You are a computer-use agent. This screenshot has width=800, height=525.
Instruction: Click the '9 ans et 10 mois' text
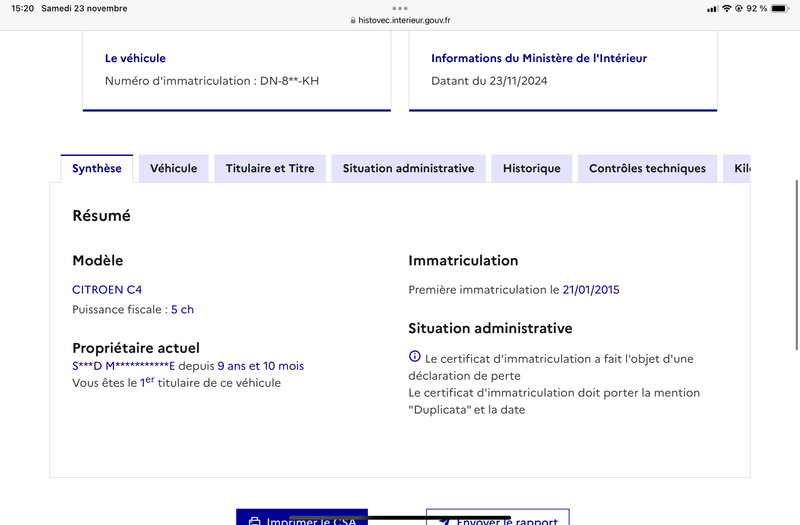pos(261,366)
